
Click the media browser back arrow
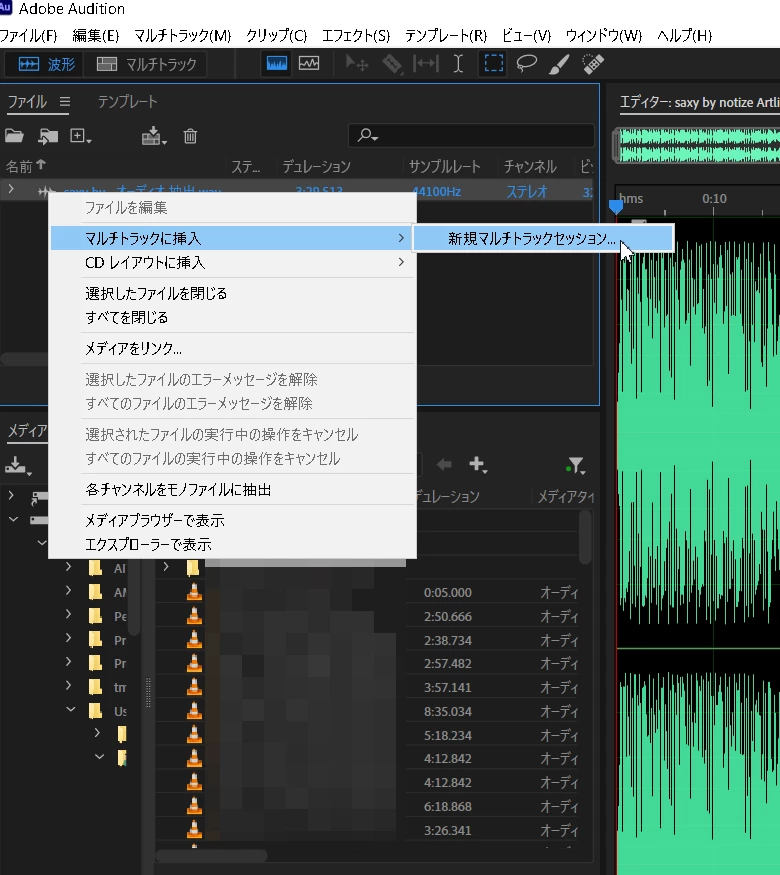tap(444, 464)
